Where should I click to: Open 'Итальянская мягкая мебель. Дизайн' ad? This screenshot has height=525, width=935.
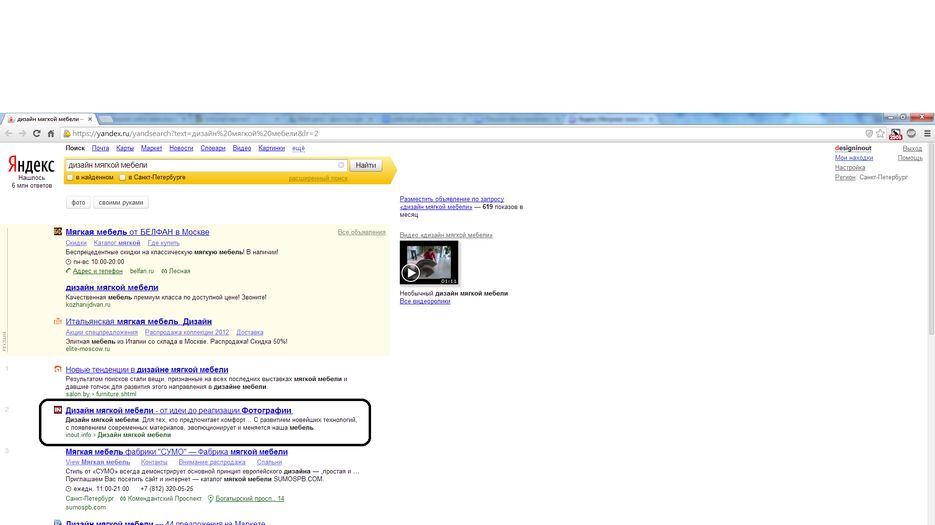coord(138,322)
